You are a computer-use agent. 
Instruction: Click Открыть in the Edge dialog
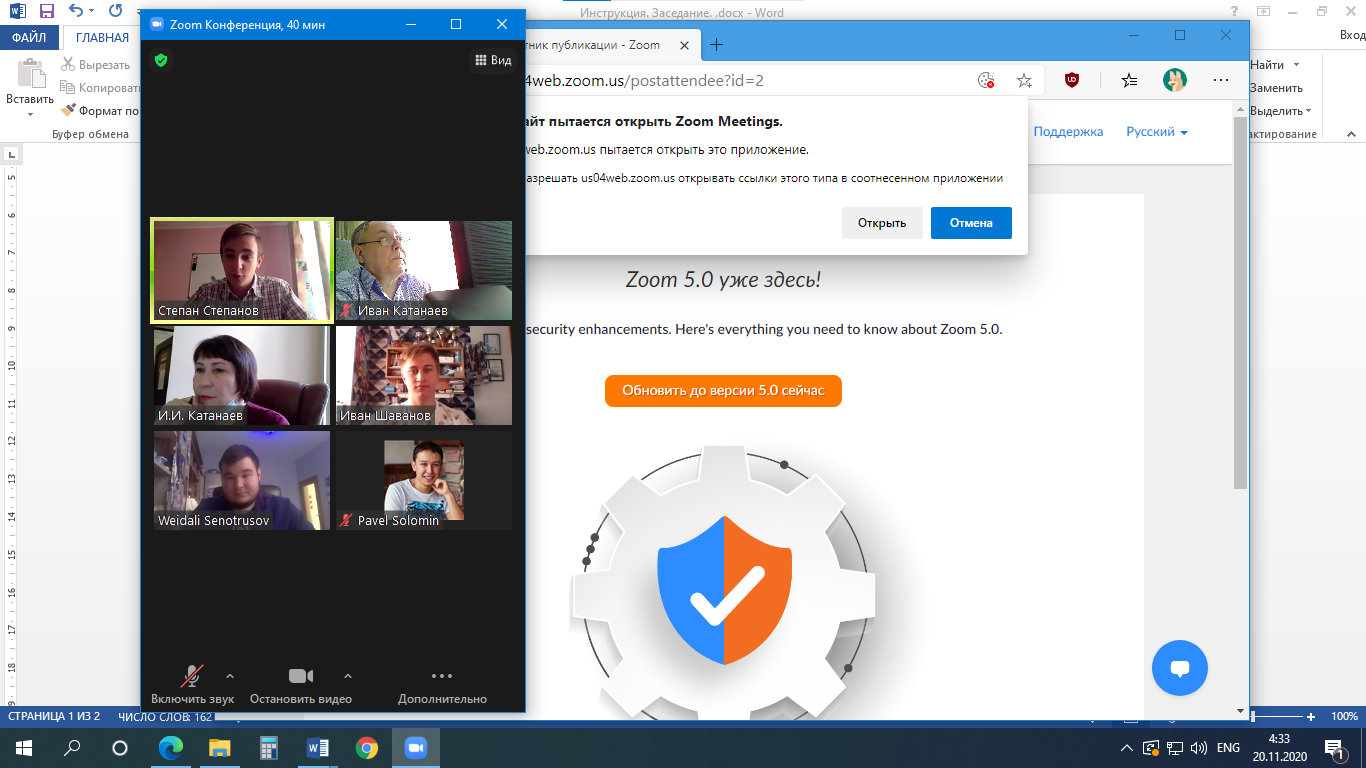[882, 223]
